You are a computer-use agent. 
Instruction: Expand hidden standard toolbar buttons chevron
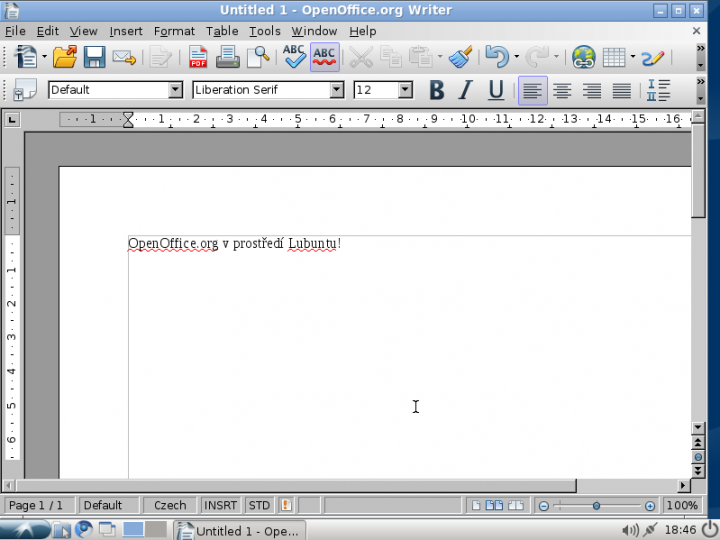[700, 48]
